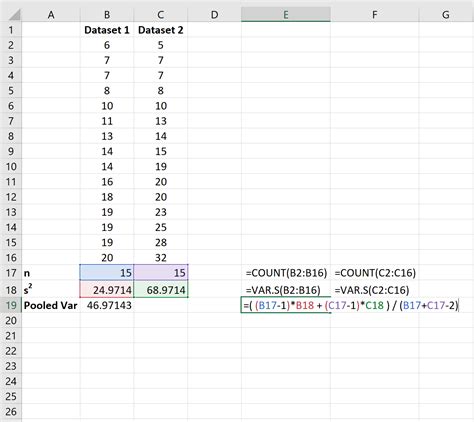Select column G header
Screen dimensions: 474x422
pyautogui.click(x=446, y=15)
